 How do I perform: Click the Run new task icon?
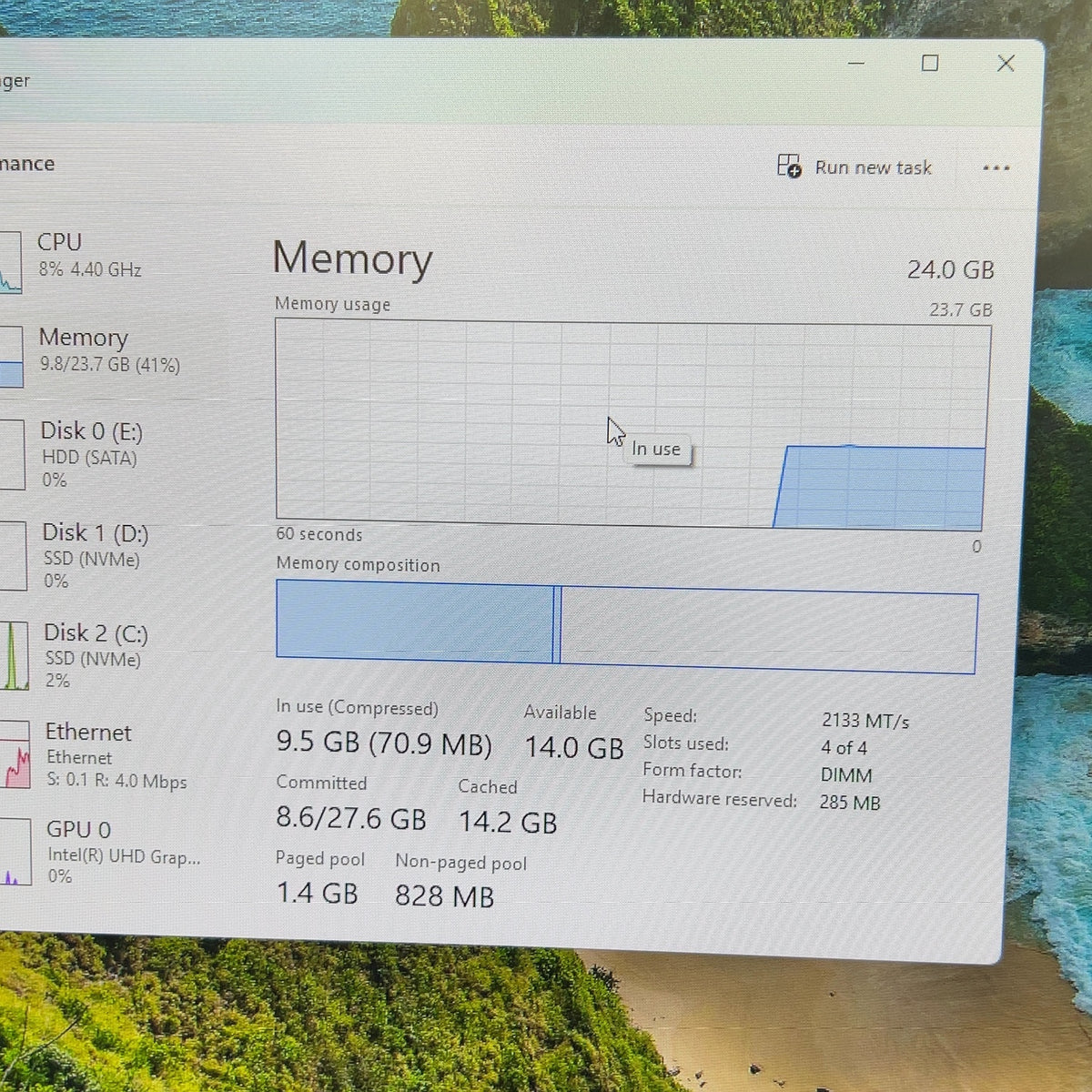click(788, 166)
